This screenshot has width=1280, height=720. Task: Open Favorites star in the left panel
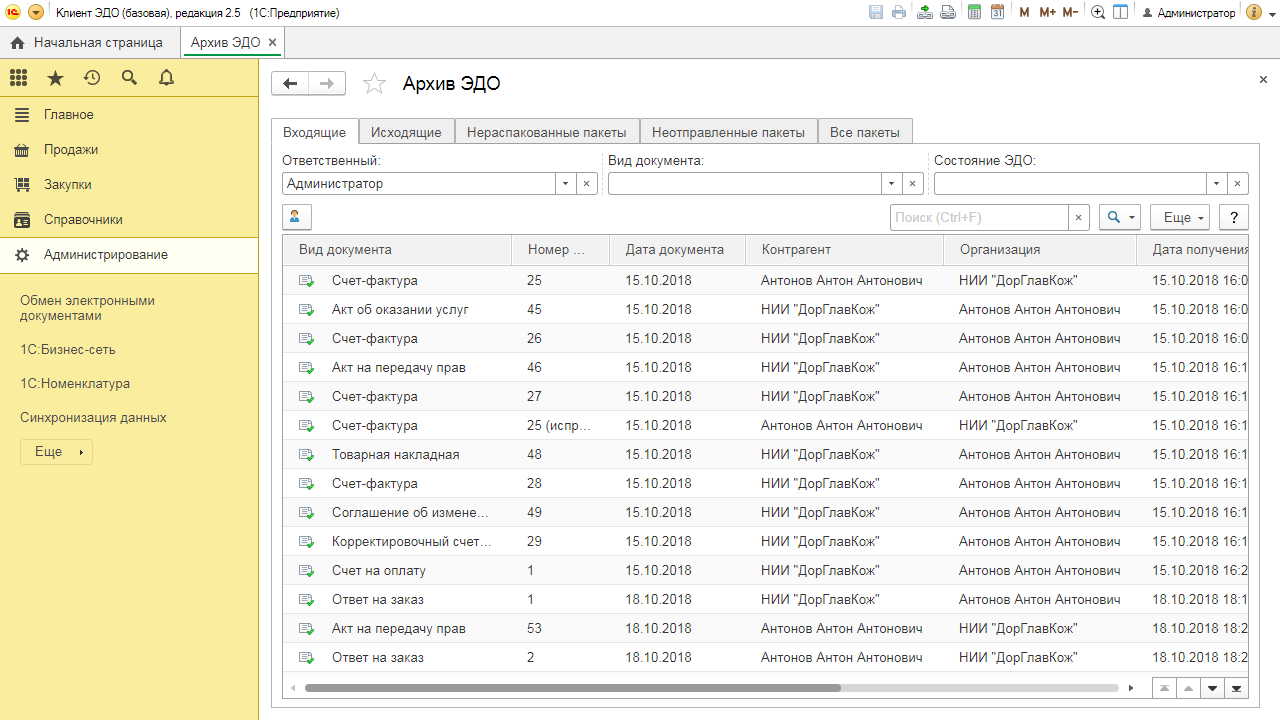tap(55, 78)
